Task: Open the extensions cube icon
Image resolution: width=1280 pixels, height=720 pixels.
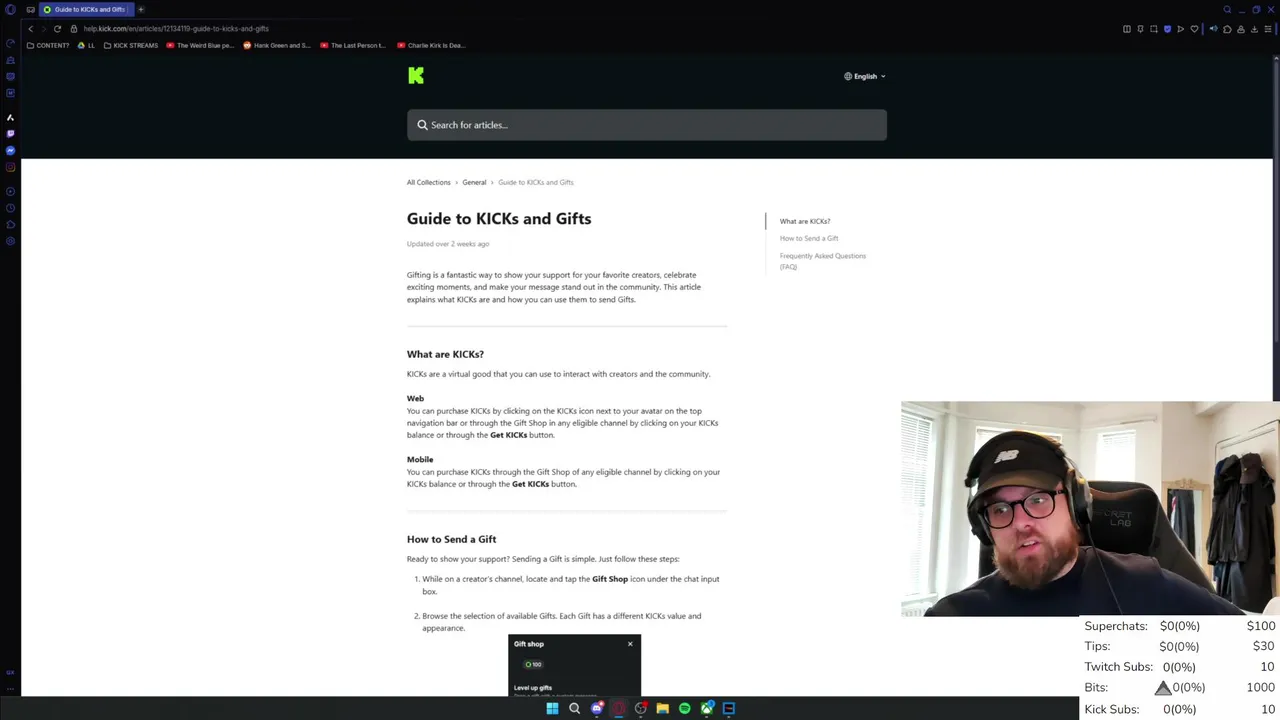Action: [x=1227, y=29]
